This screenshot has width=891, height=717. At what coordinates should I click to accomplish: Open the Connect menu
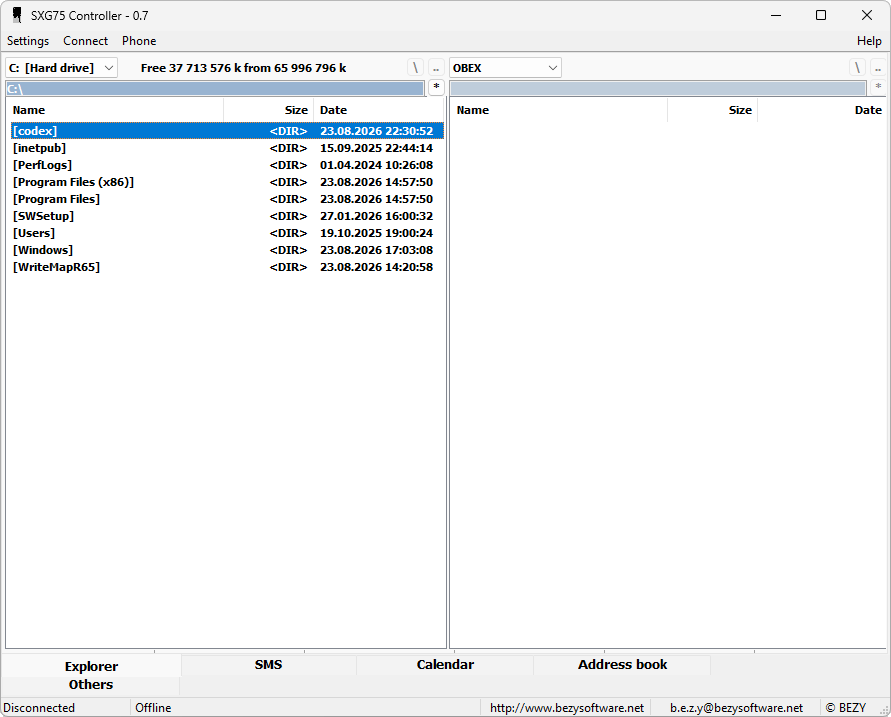tap(85, 41)
